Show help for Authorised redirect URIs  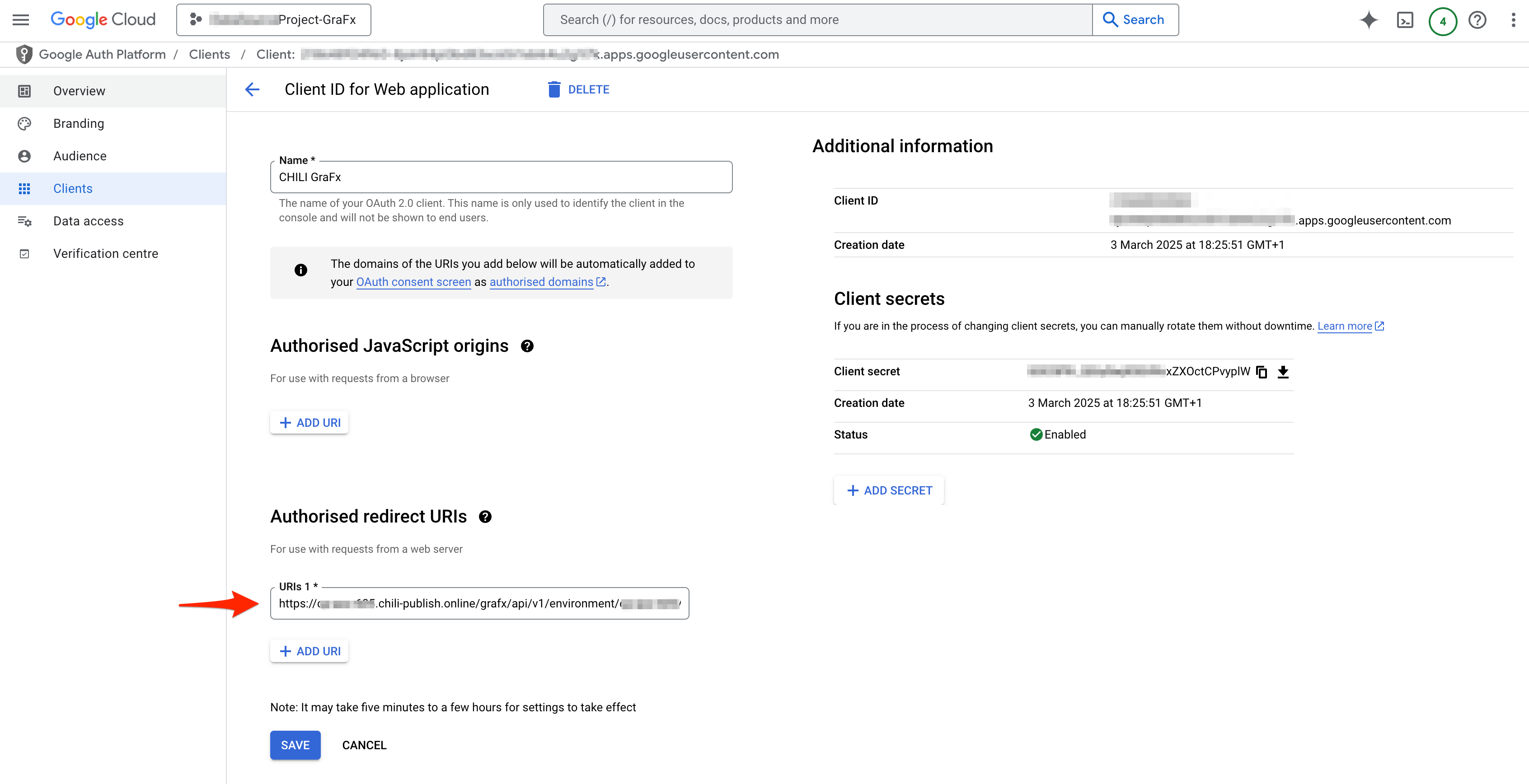click(485, 517)
